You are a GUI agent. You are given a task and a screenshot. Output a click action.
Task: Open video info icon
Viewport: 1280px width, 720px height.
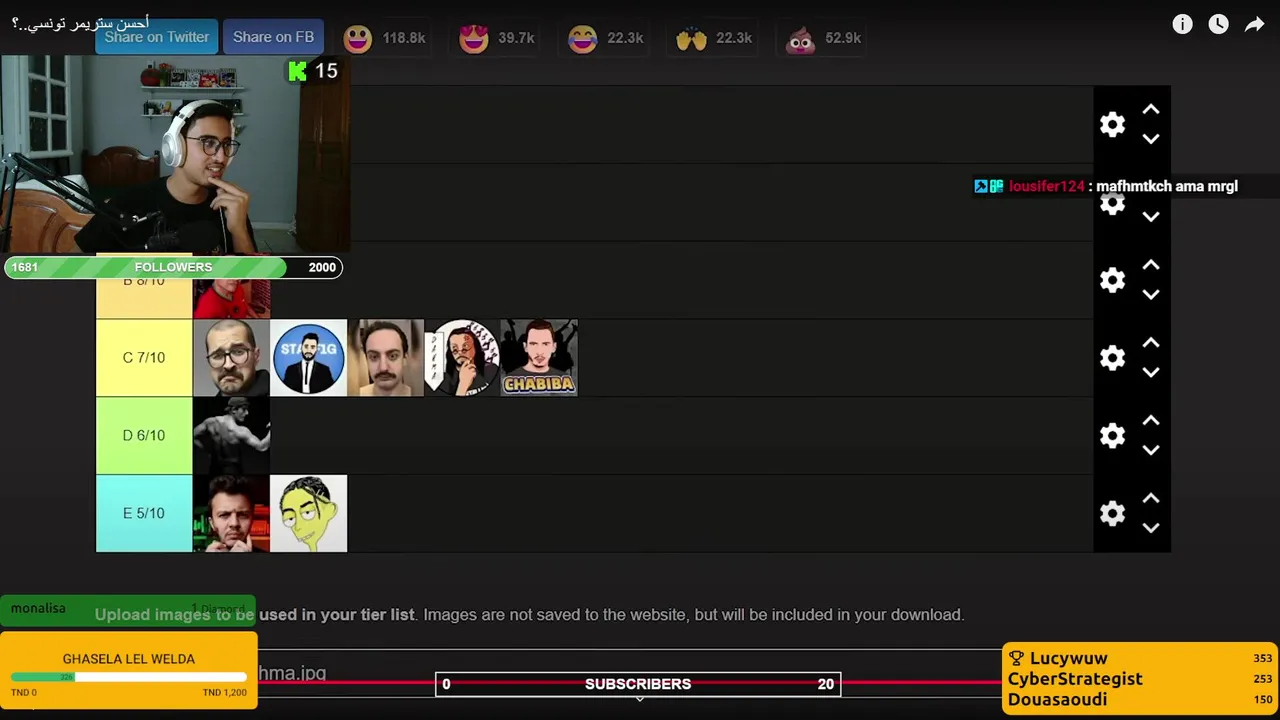pos(1182,24)
